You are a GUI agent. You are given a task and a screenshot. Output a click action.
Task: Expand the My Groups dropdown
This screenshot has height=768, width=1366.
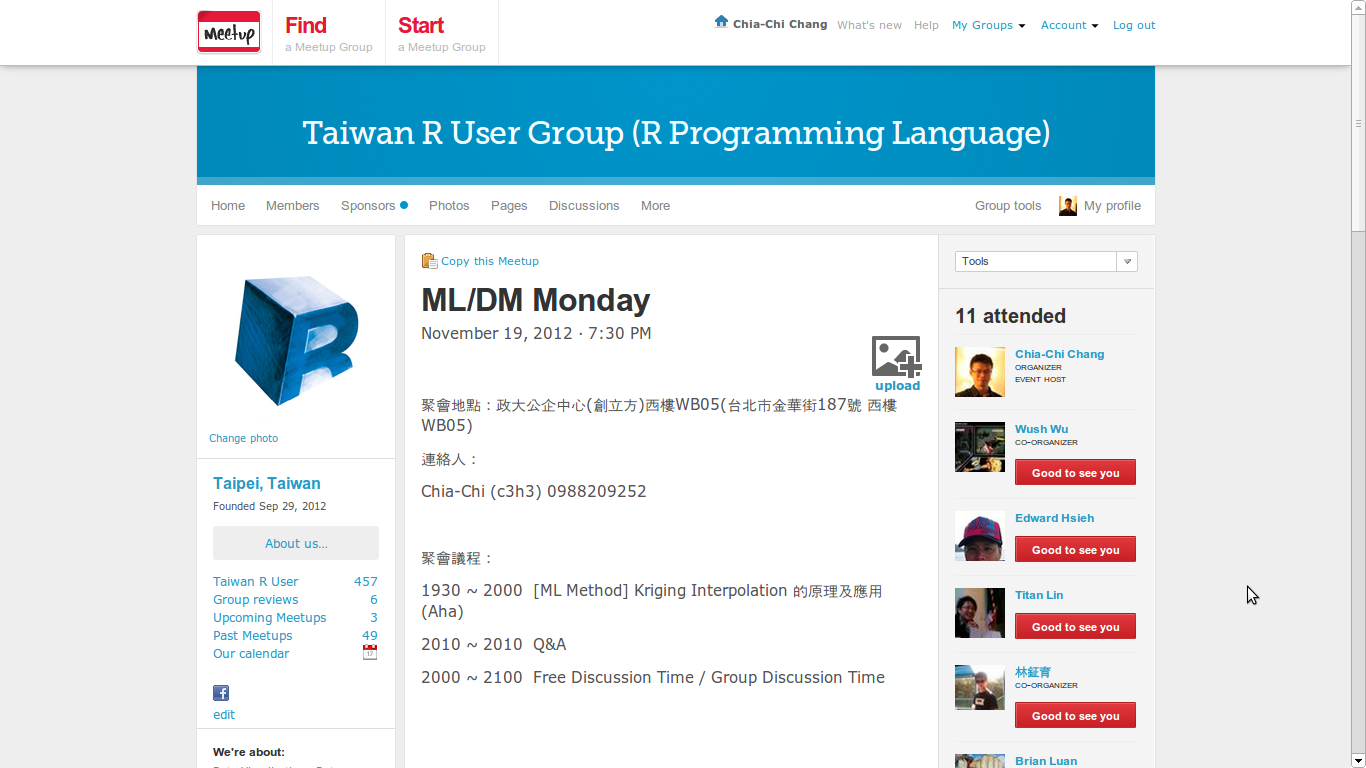[988, 25]
